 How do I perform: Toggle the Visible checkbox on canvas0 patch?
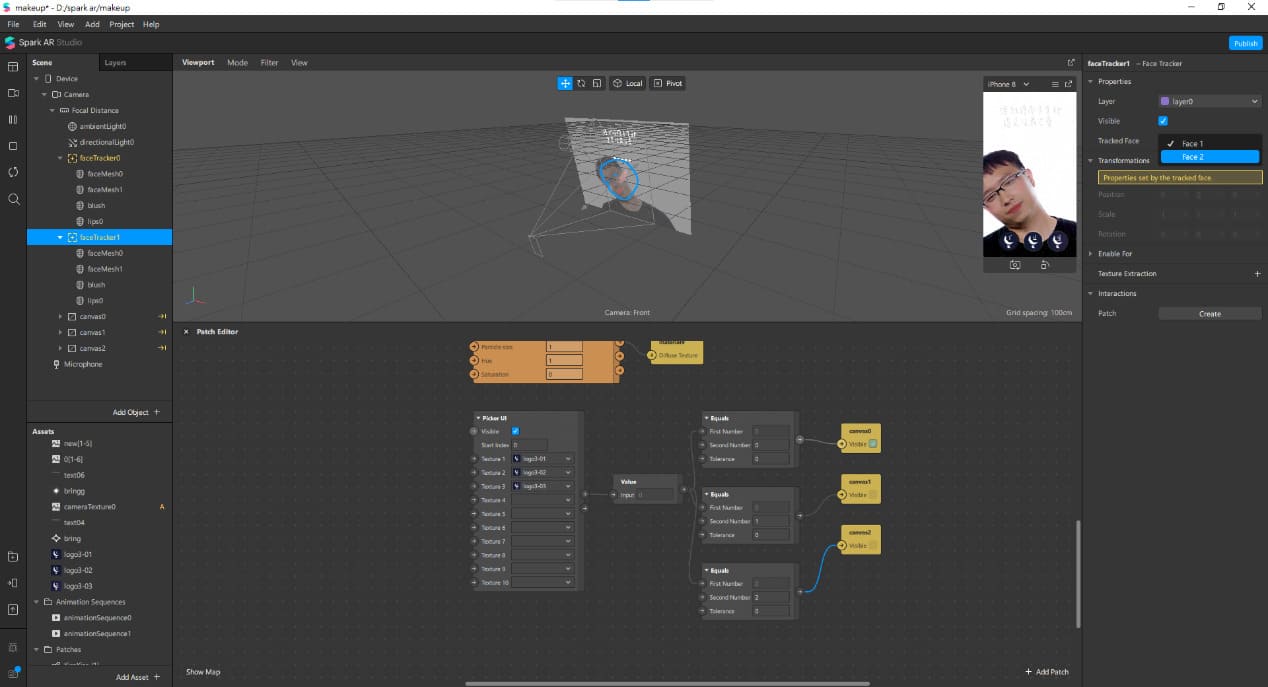(872, 444)
